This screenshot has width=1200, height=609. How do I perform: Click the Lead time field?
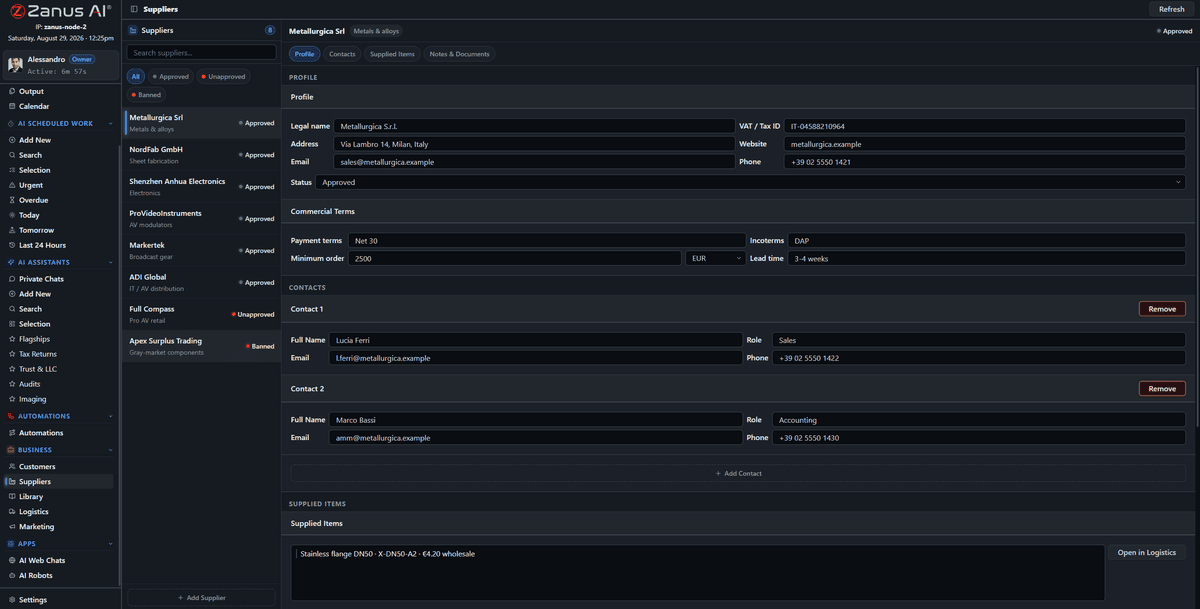987,258
